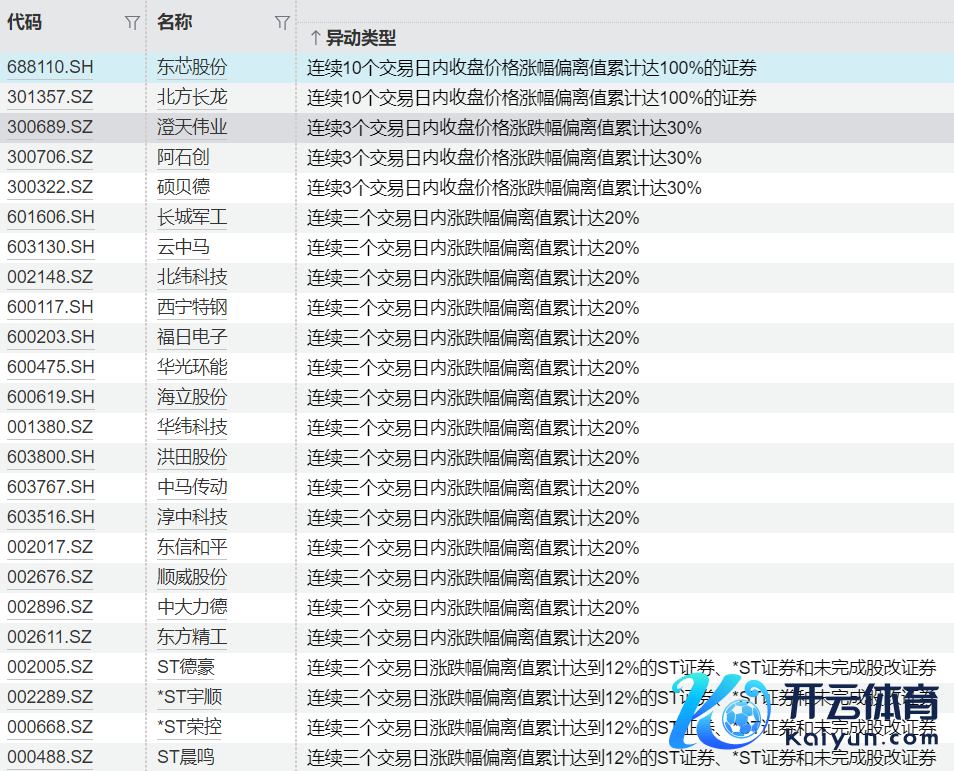Open the 东芯股份 stock name link
Image resolution: width=954 pixels, height=771 pixels.
192,68
